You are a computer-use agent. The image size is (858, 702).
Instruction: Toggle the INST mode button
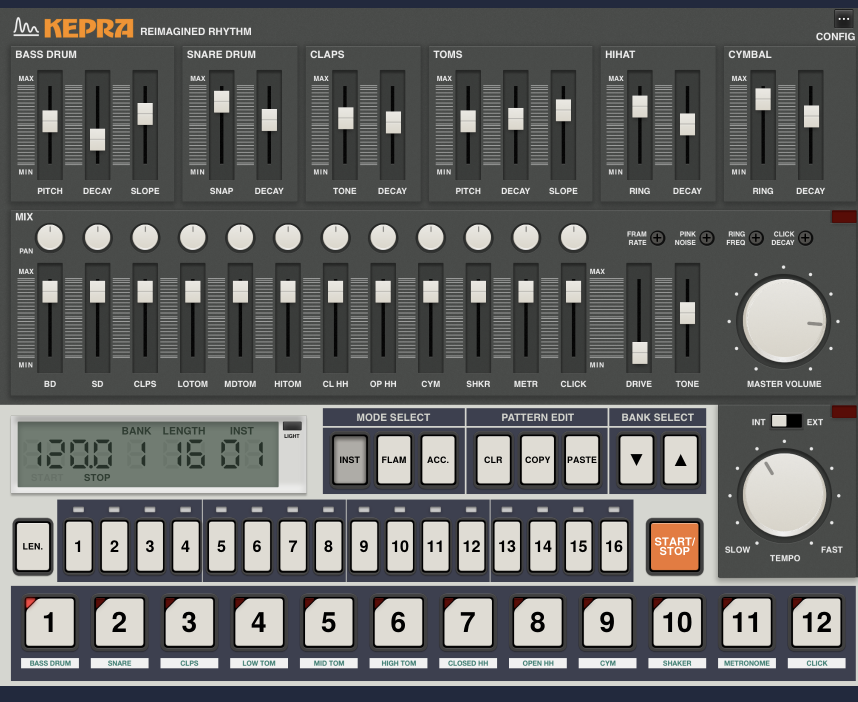pyautogui.click(x=350, y=460)
